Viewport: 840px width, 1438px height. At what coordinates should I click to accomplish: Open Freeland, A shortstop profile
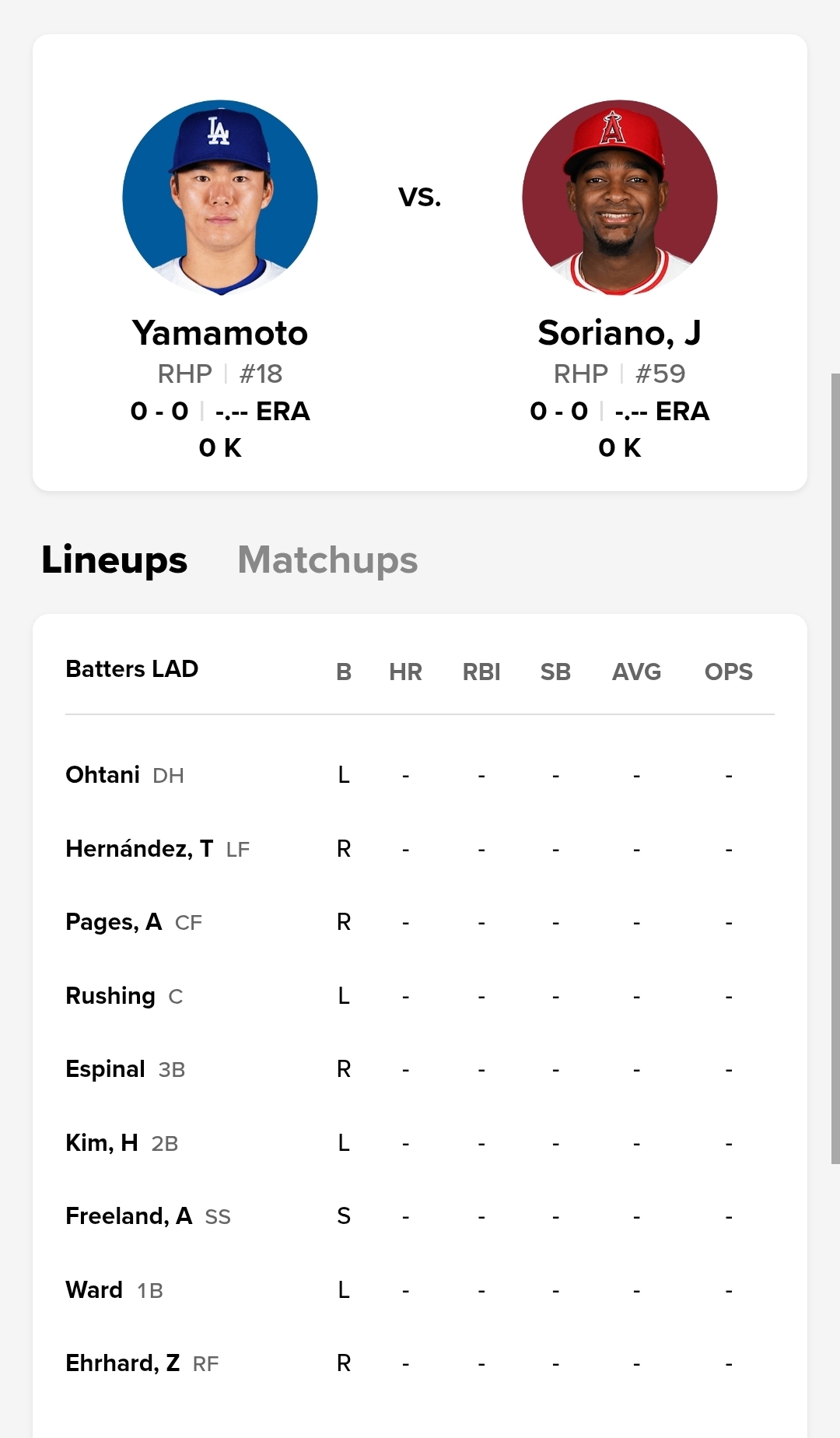128,1216
